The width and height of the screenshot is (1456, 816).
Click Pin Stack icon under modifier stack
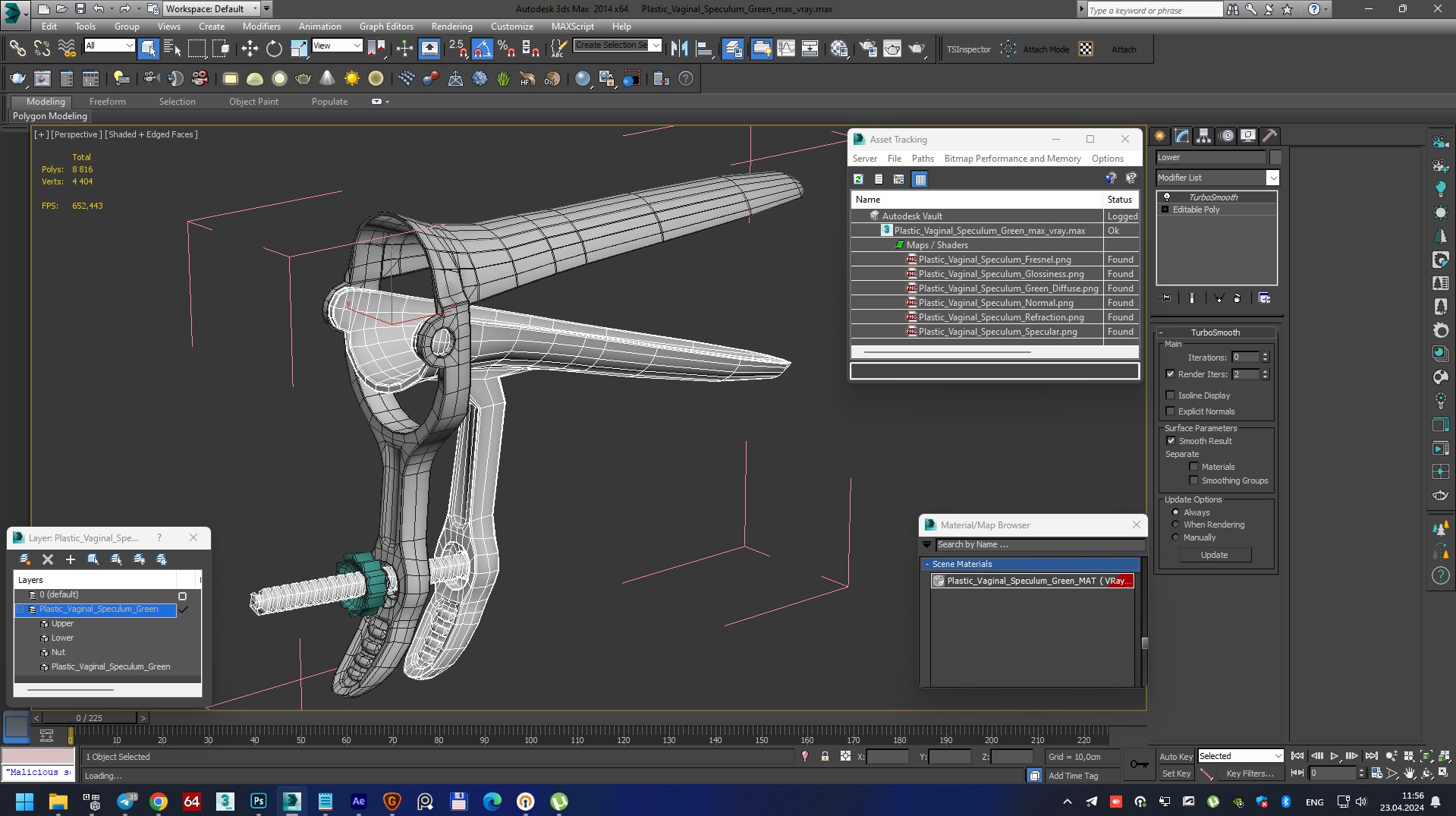(x=1166, y=298)
